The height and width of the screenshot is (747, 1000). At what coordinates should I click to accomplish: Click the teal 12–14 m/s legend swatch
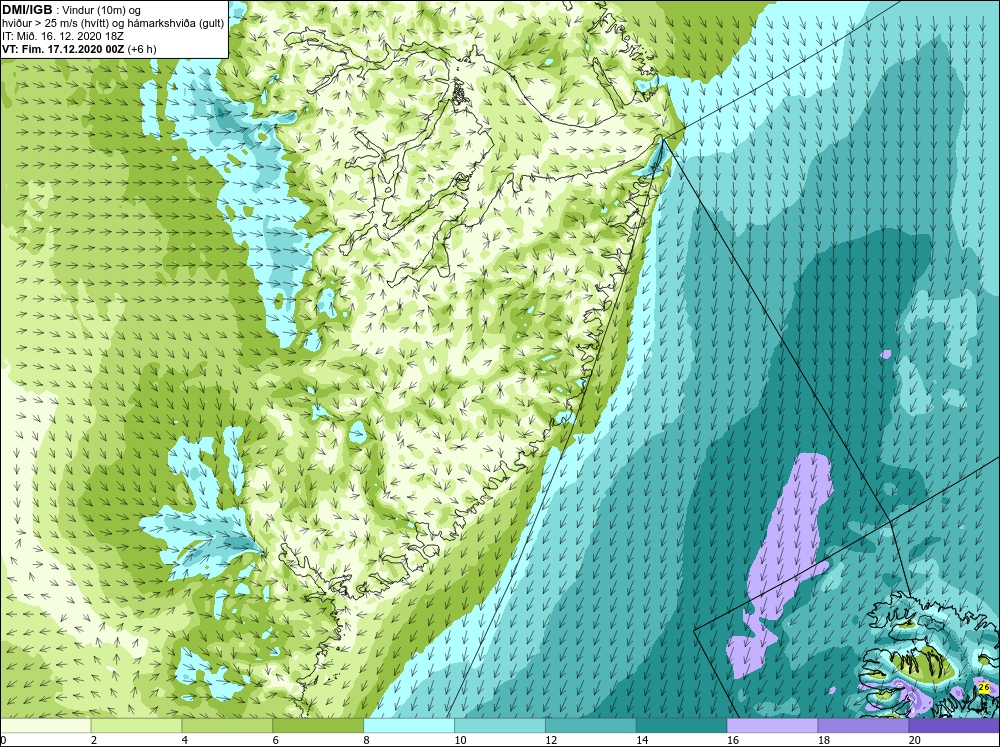[x=591, y=725]
